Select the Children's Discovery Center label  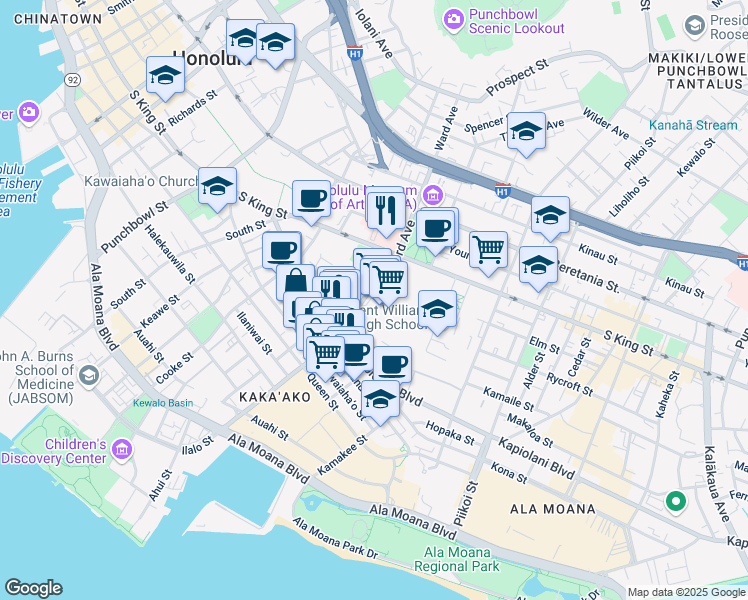coord(54,451)
